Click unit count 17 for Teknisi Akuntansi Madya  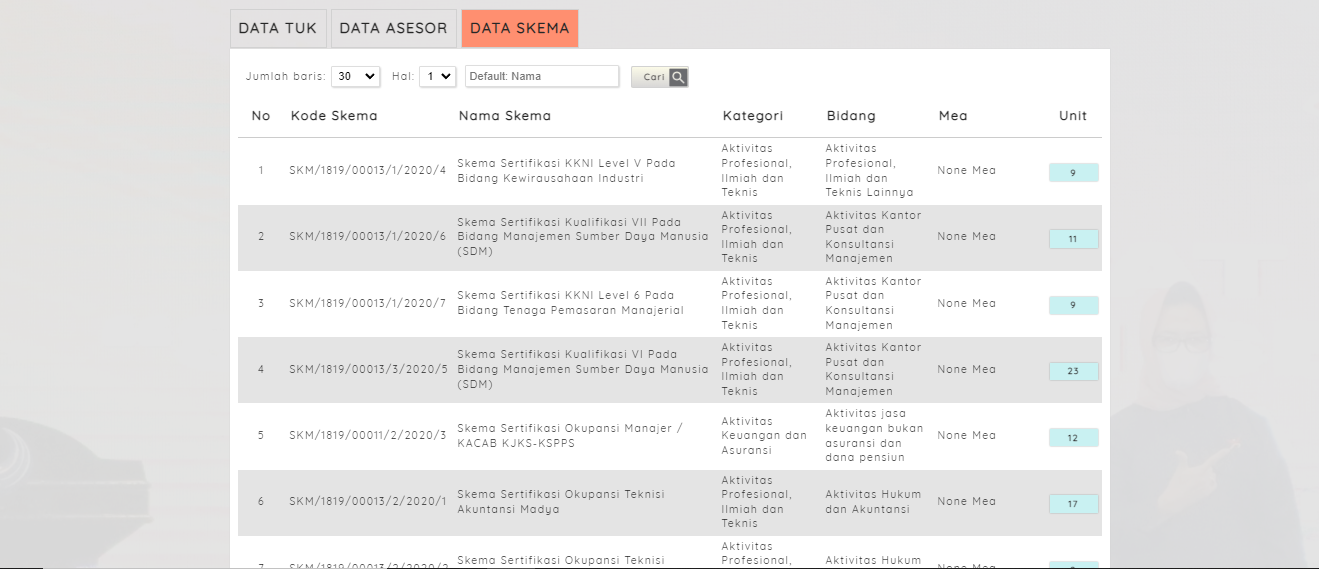point(1073,504)
